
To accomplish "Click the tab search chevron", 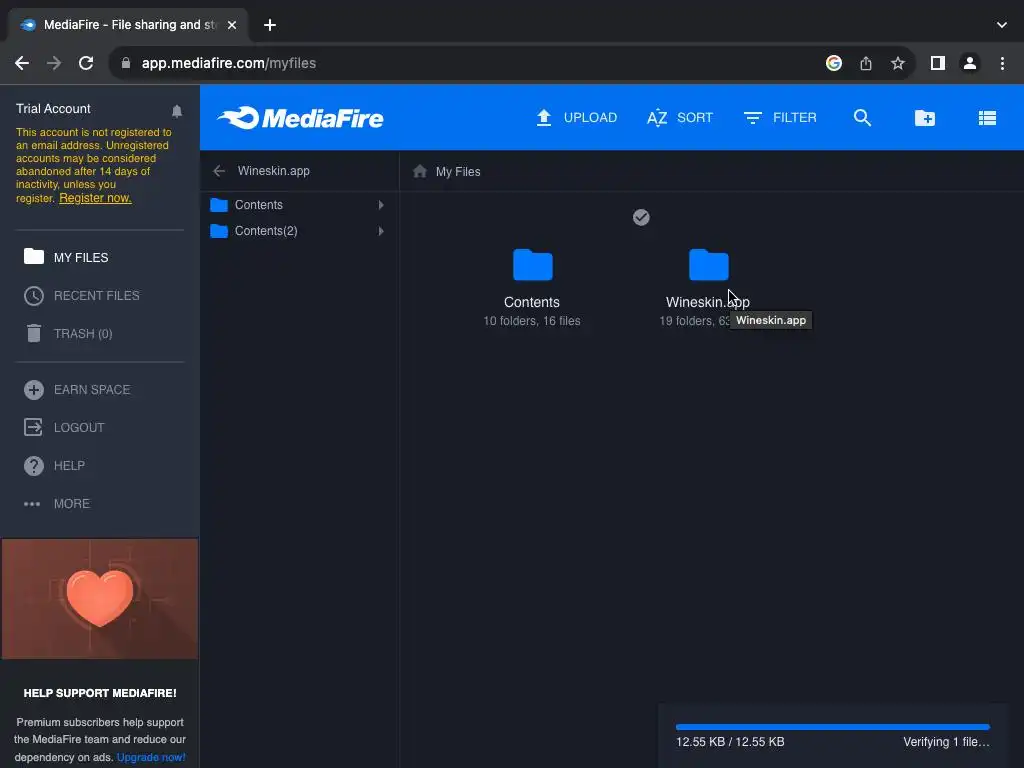I will coord(1002,25).
